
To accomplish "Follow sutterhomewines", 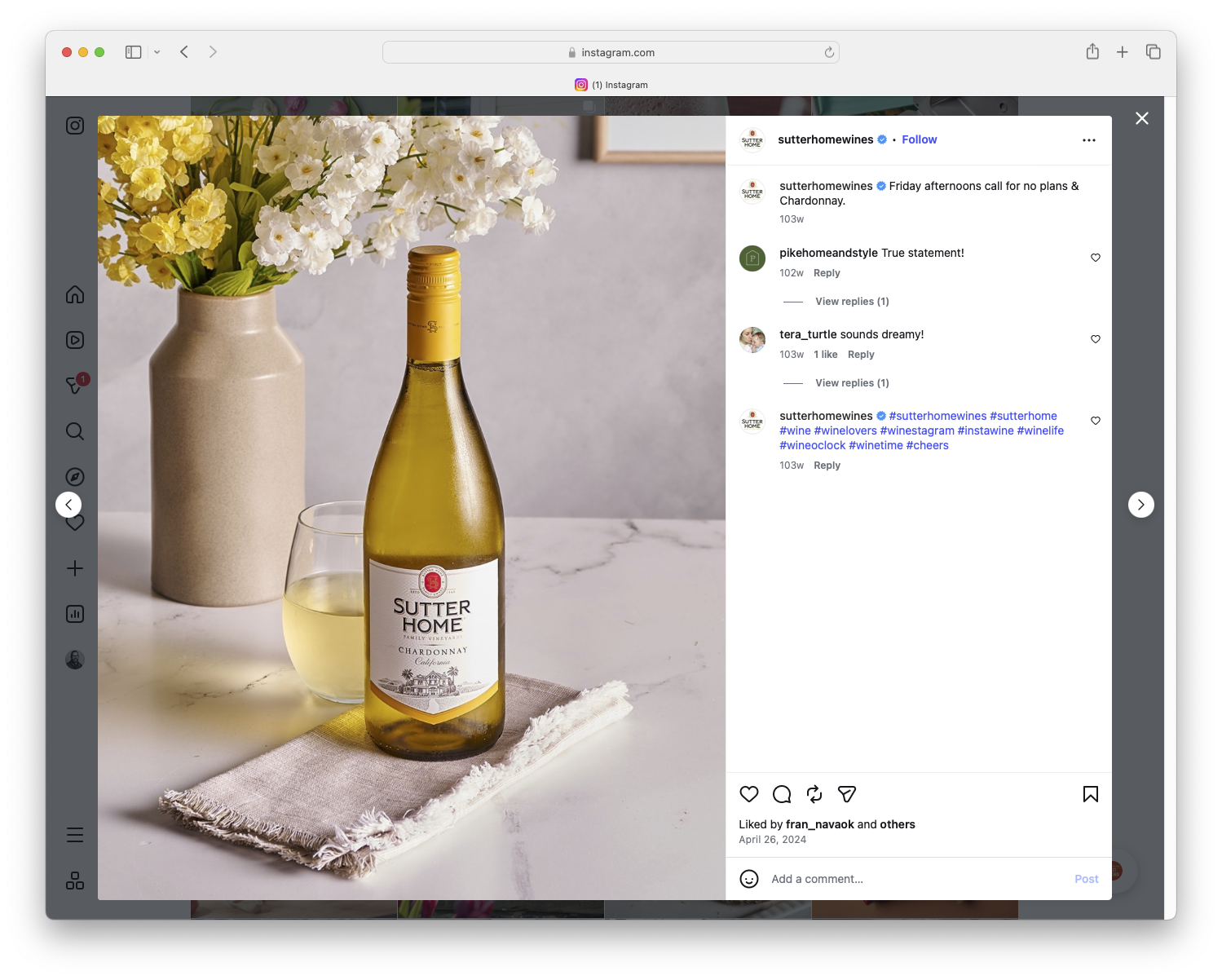I will click(920, 139).
